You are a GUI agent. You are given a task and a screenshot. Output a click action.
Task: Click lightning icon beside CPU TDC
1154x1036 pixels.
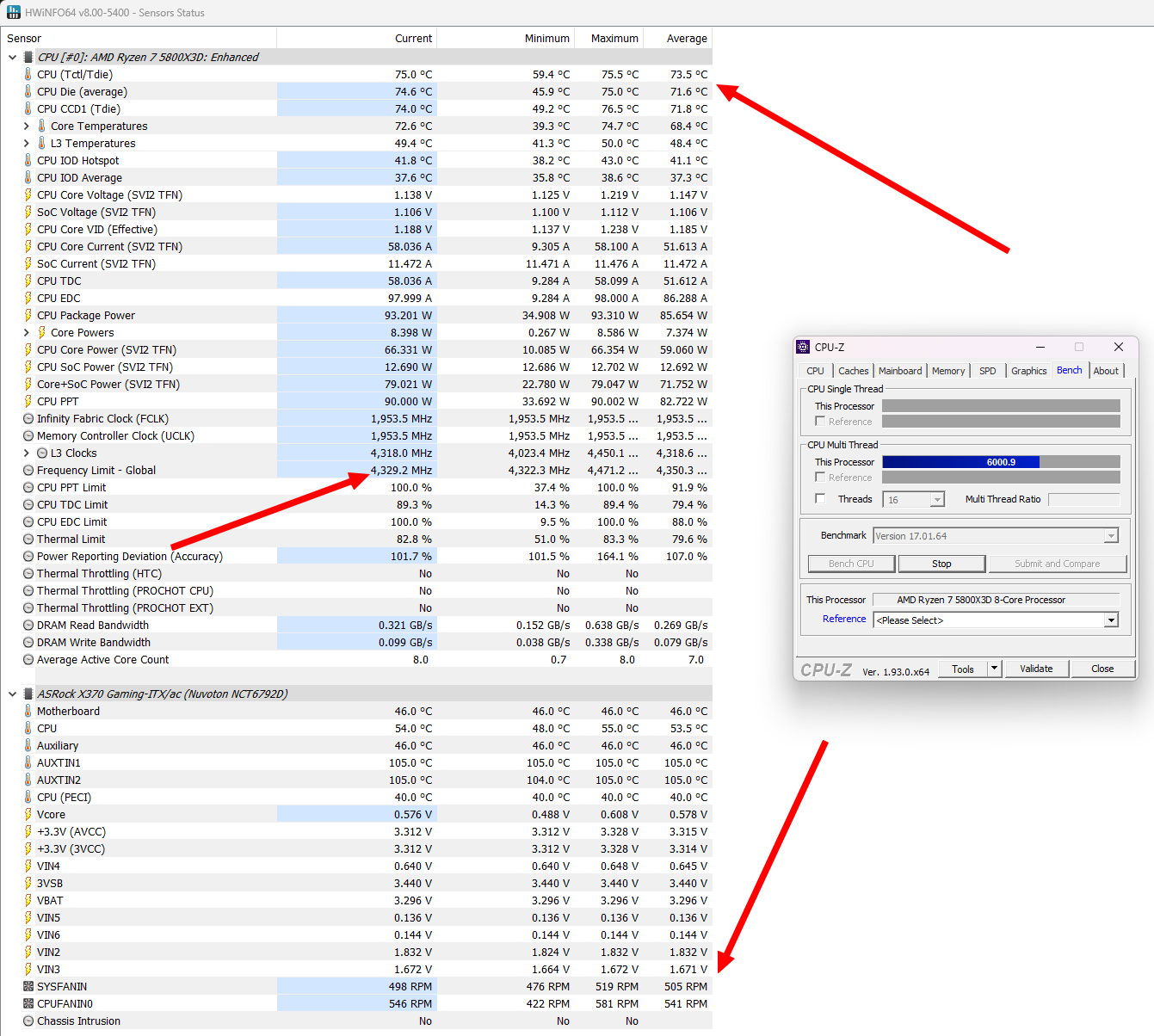[28, 281]
